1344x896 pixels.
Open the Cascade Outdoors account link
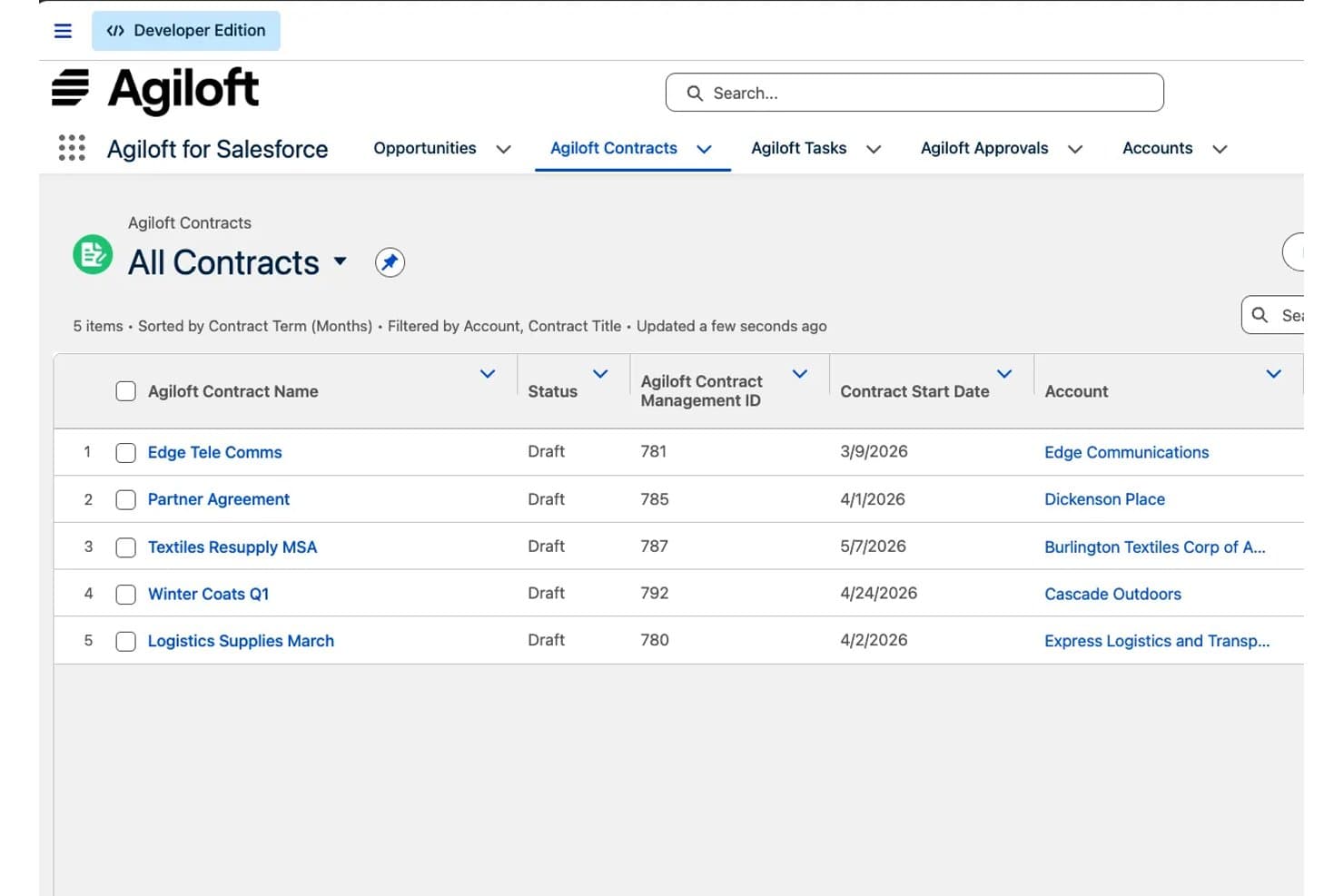[1113, 595]
